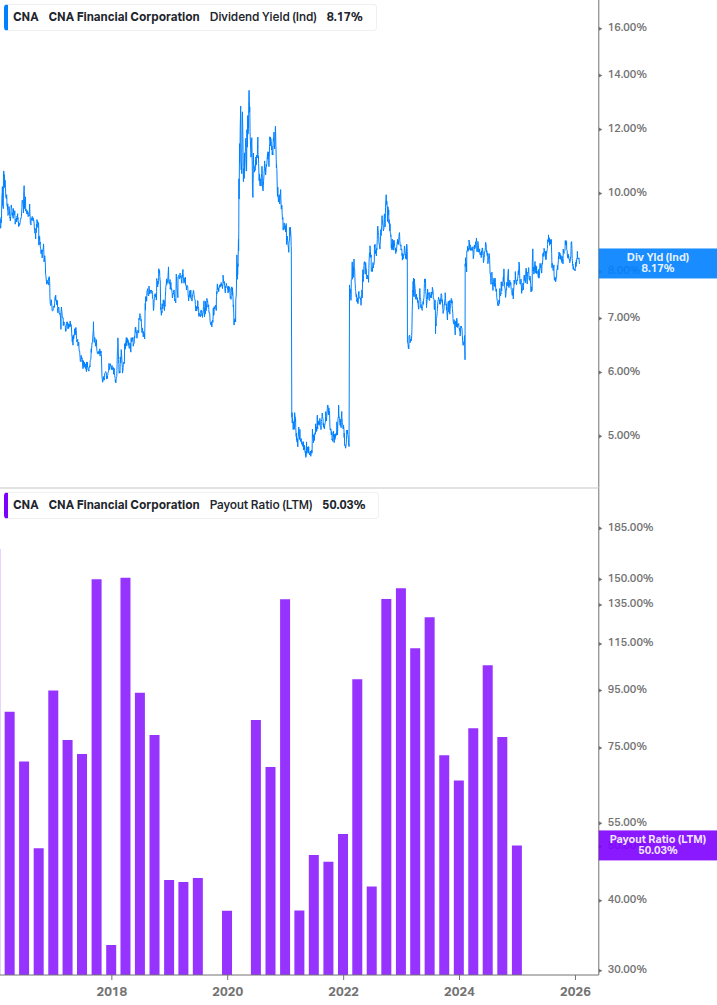Click the 8.17% value in top legend

coord(344,17)
